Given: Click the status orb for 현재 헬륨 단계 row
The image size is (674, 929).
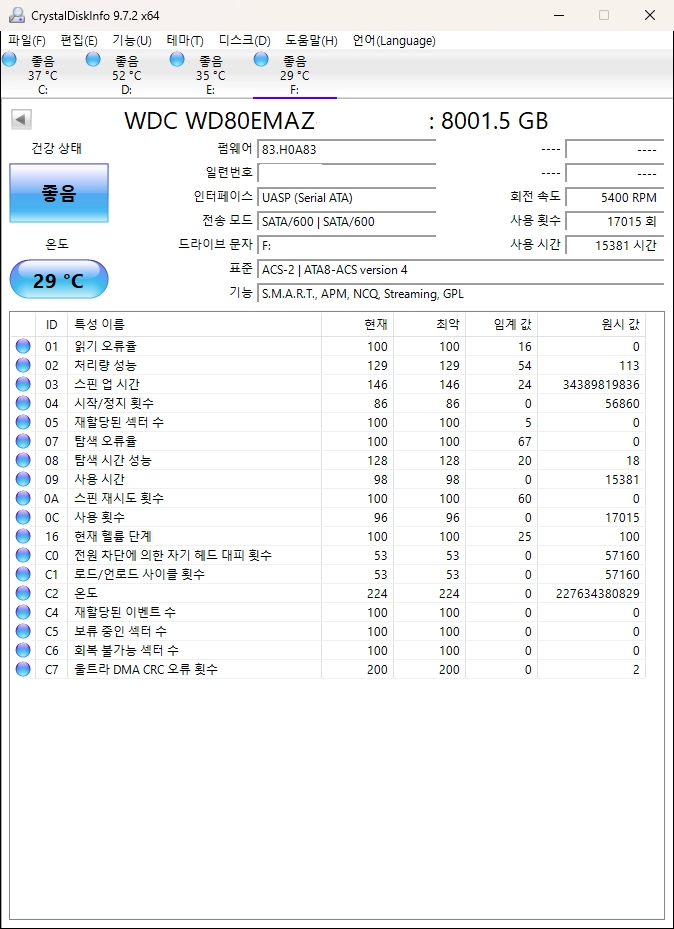Looking at the screenshot, I should coord(23,536).
